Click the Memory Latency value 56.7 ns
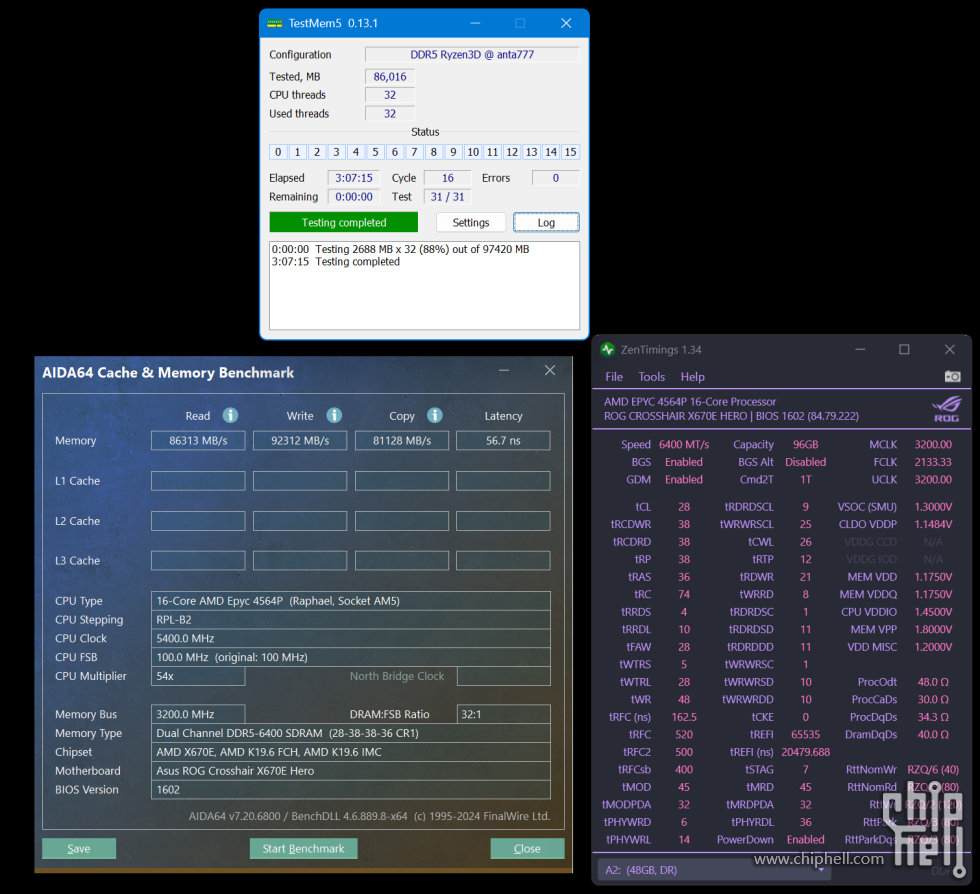Screen dimensions: 980x894 pyautogui.click(x=503, y=440)
